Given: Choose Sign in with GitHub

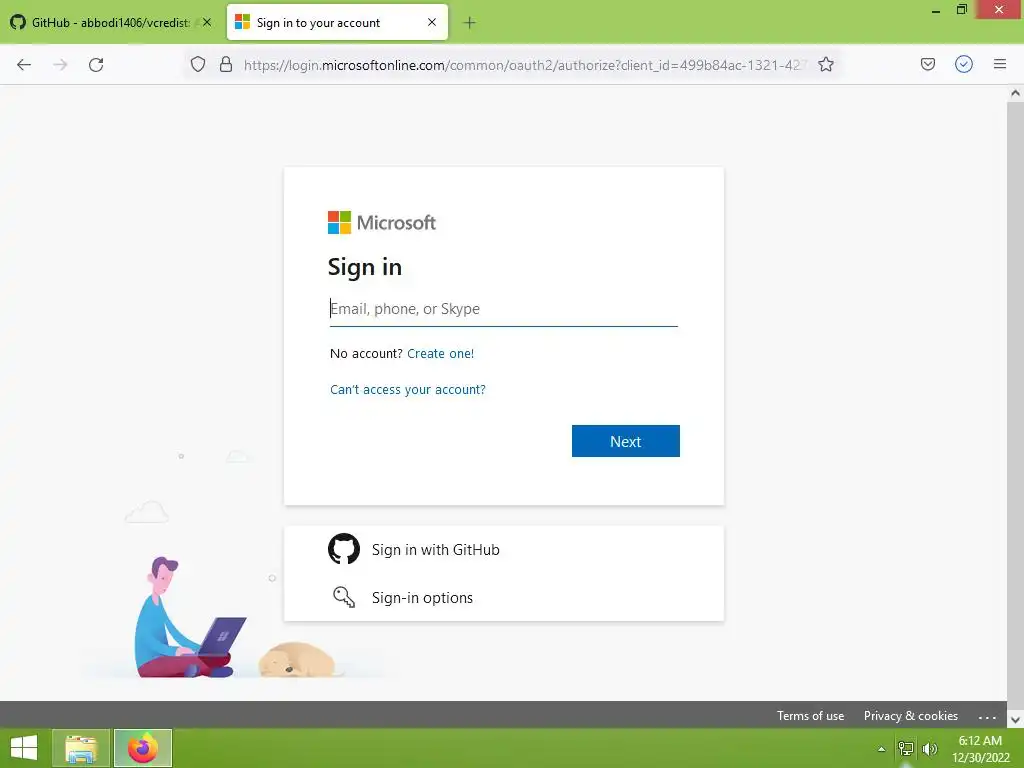Looking at the screenshot, I should click(504, 550).
